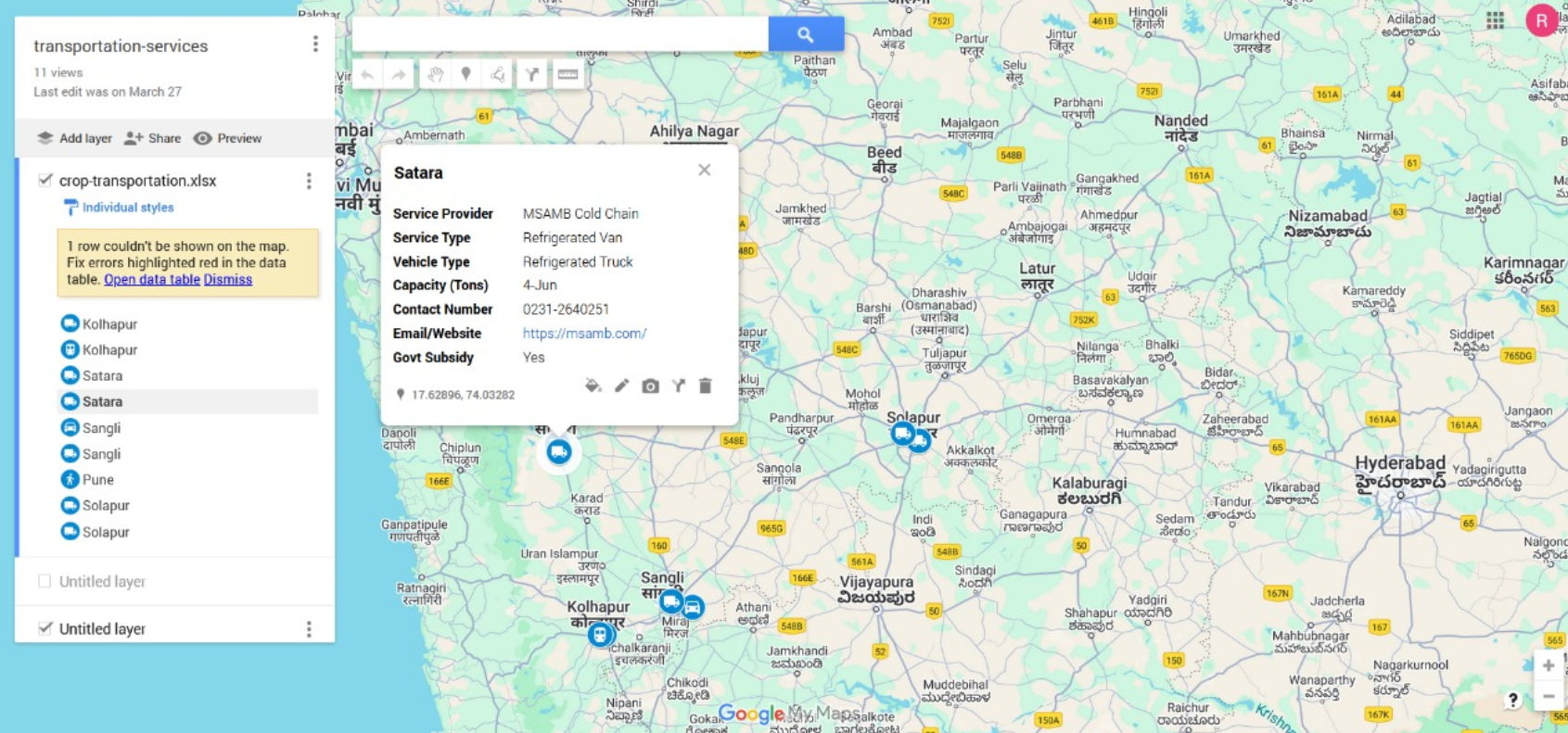Open the https://msamb.com/ link
1568x733 pixels.
[584, 333]
